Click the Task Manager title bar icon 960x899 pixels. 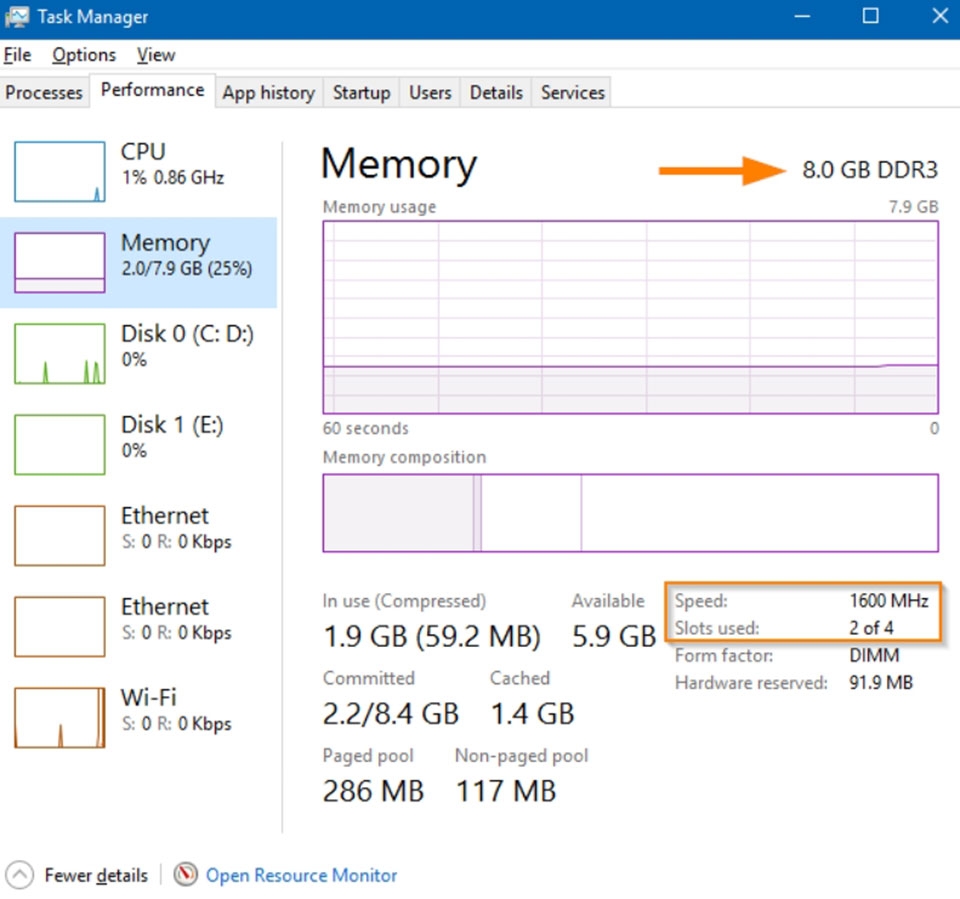17,17
